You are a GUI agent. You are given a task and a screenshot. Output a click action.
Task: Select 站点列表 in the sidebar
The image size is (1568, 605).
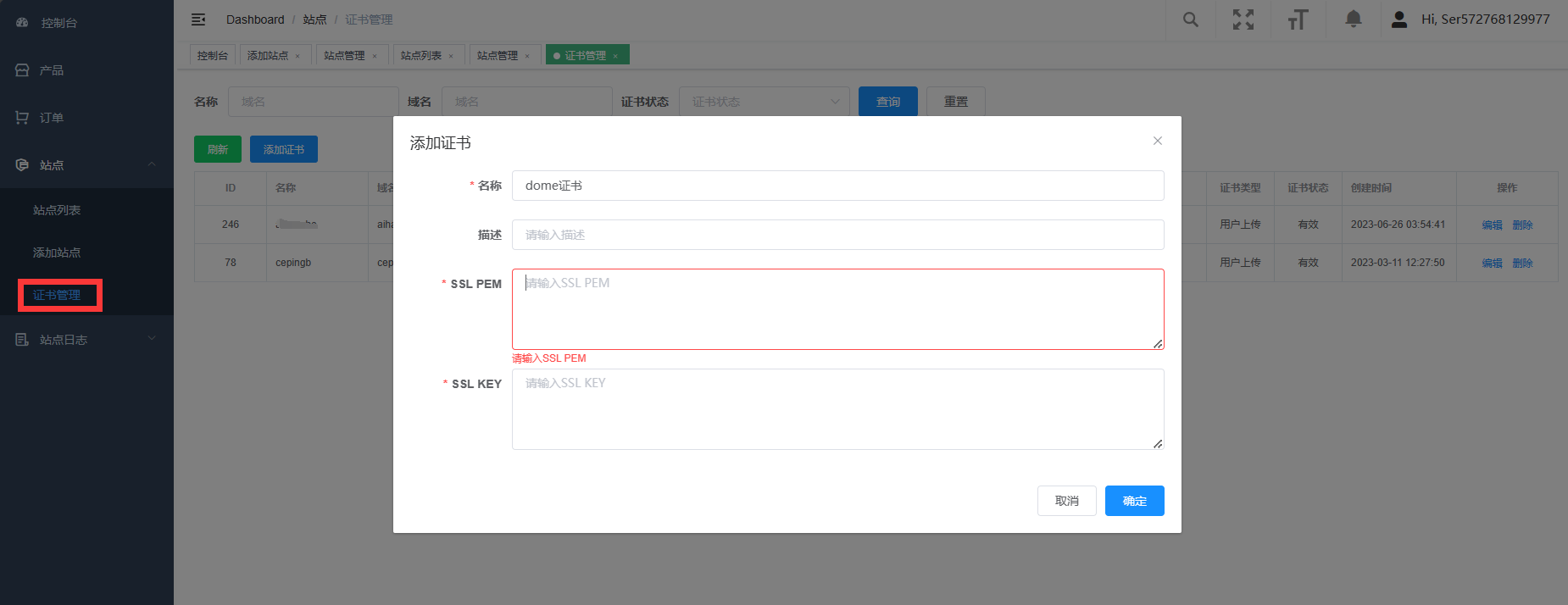[x=57, y=210]
